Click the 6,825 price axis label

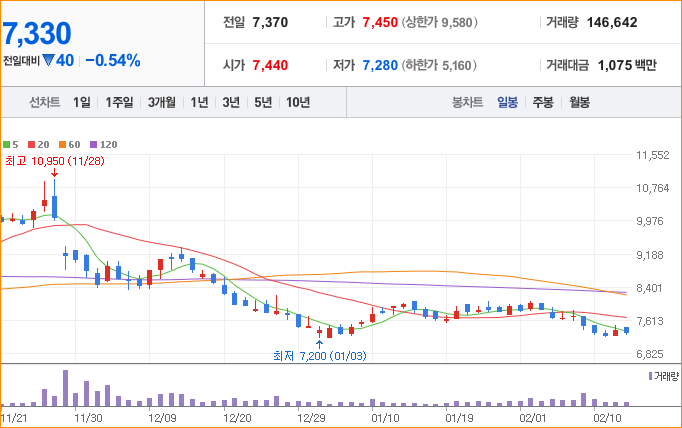point(650,354)
